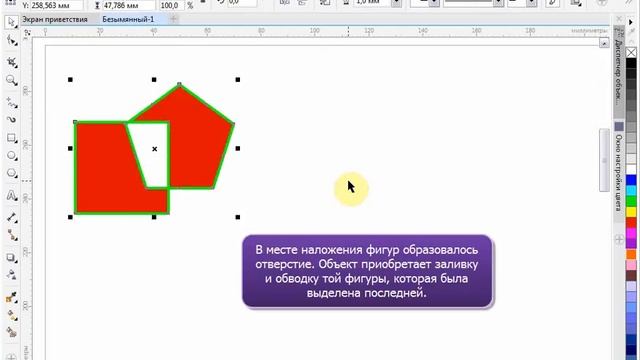The image size is (640, 360).
Task: Pick the pink palette swatch
Action: click(631, 265)
